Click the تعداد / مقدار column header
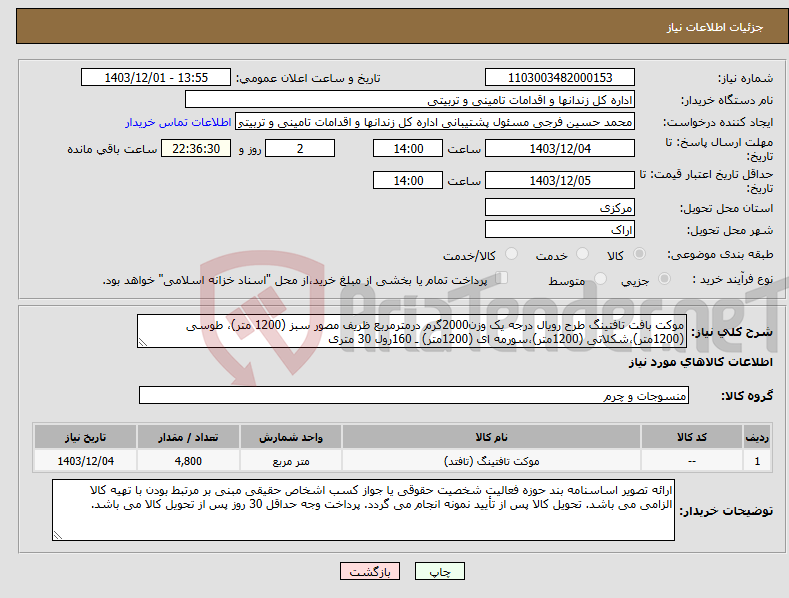789x598 pixels. coord(188,437)
